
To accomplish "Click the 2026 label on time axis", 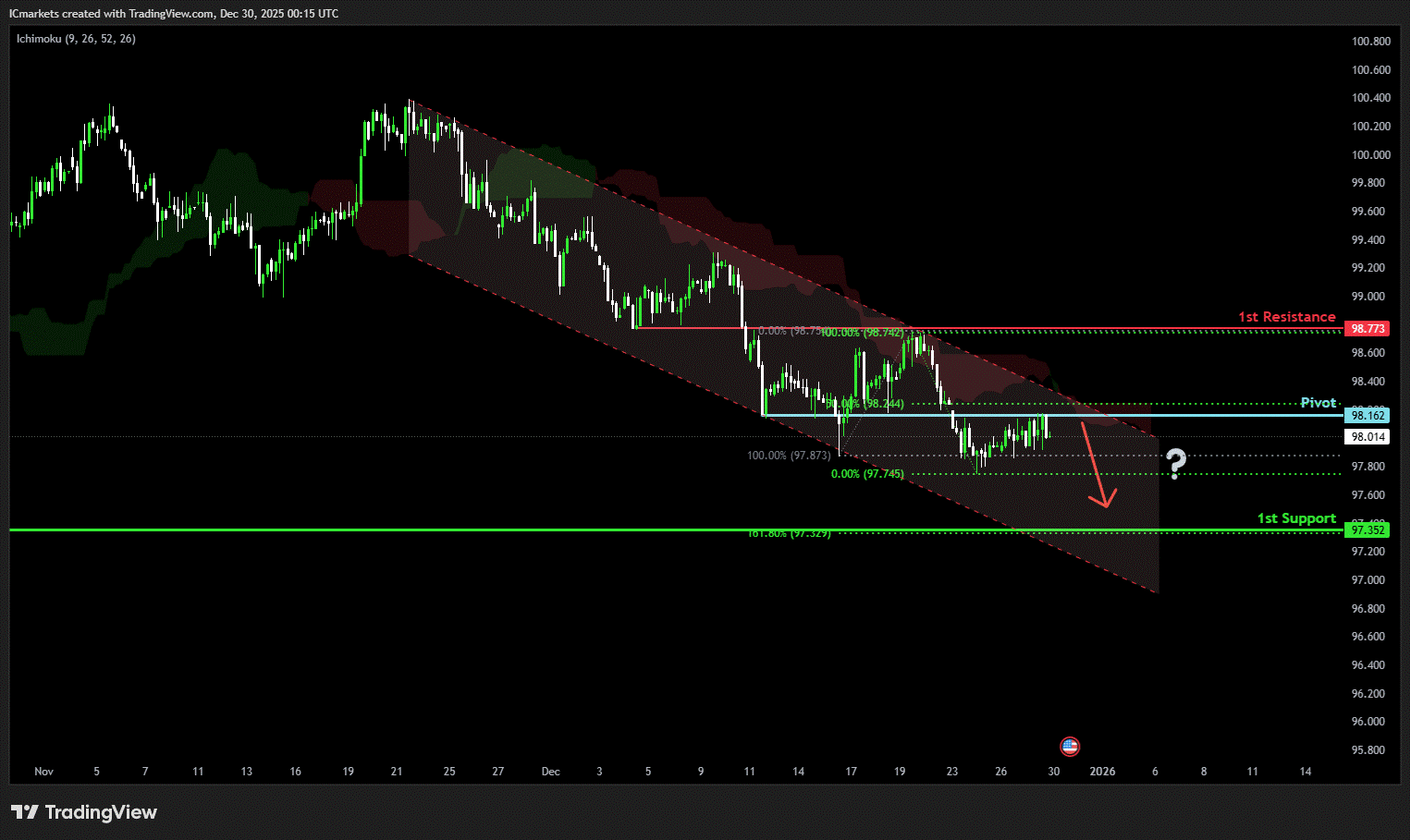I will coord(1102,772).
